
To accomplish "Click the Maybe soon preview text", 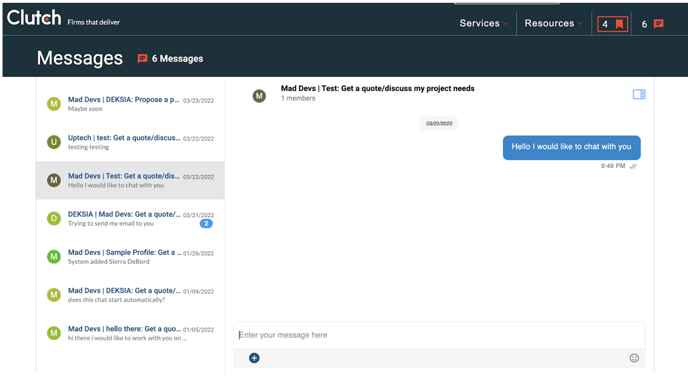I will click(85, 109).
